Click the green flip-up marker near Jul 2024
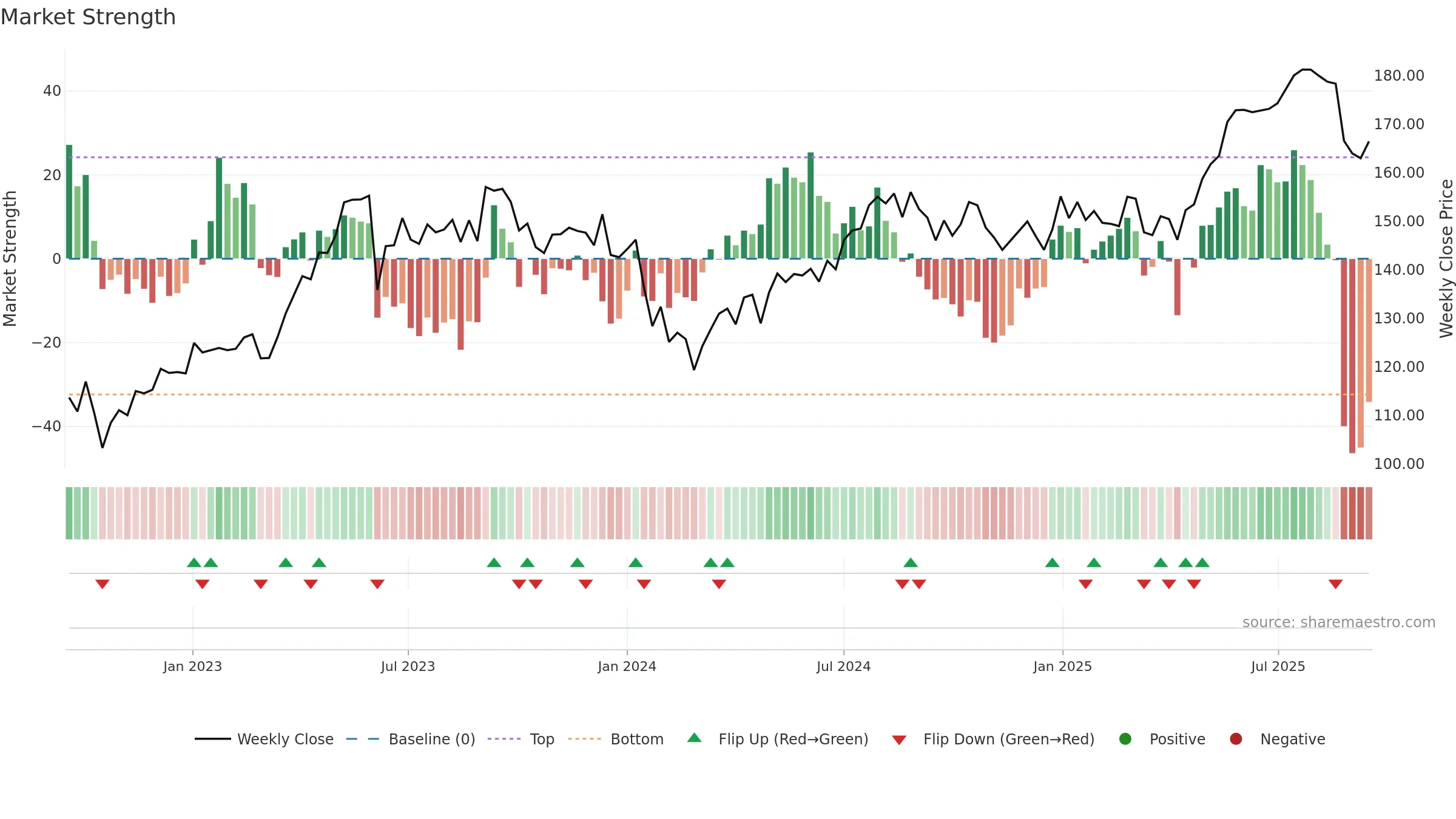 (x=911, y=562)
